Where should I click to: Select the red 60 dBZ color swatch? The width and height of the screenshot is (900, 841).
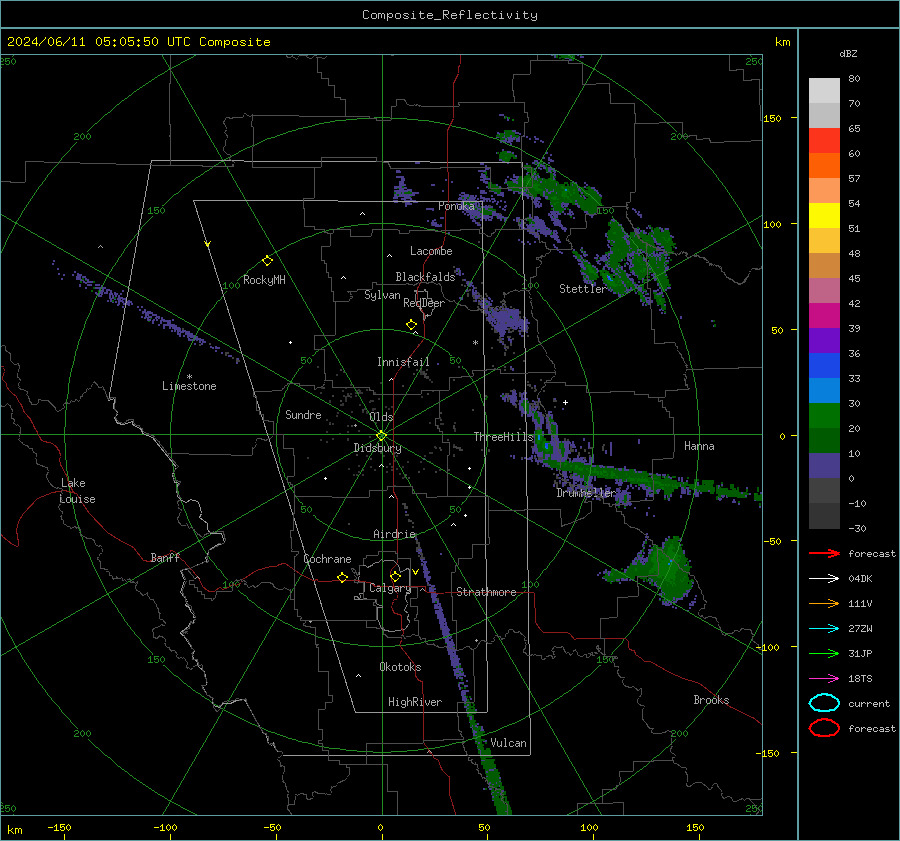tap(824, 140)
